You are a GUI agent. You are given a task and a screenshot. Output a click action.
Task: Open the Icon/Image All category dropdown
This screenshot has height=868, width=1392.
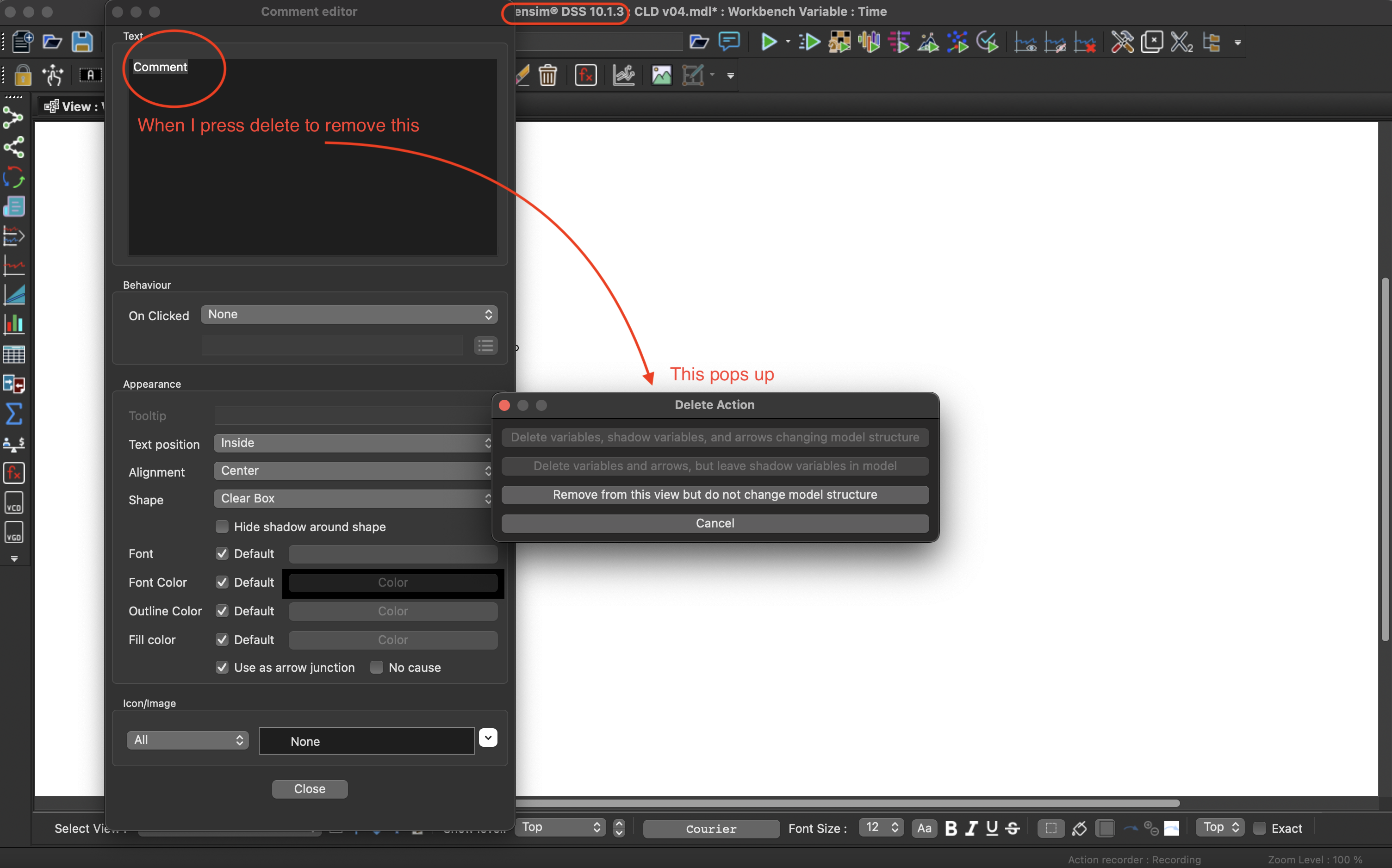188,740
